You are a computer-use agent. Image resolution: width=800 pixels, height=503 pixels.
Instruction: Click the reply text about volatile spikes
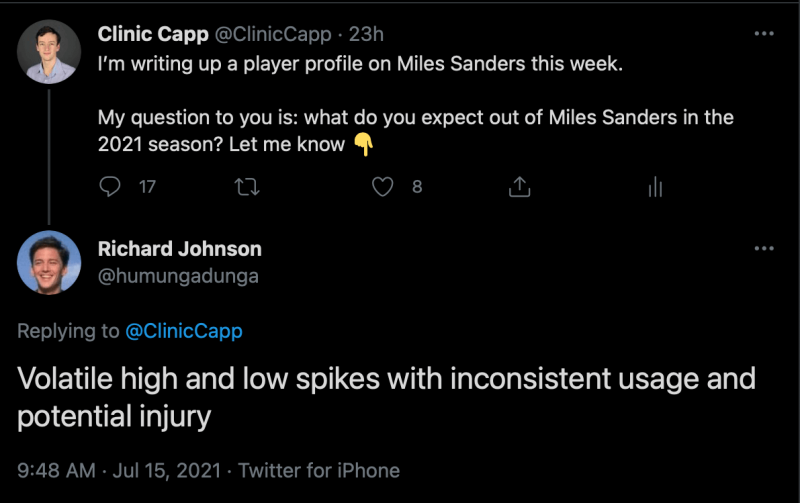coord(386,397)
